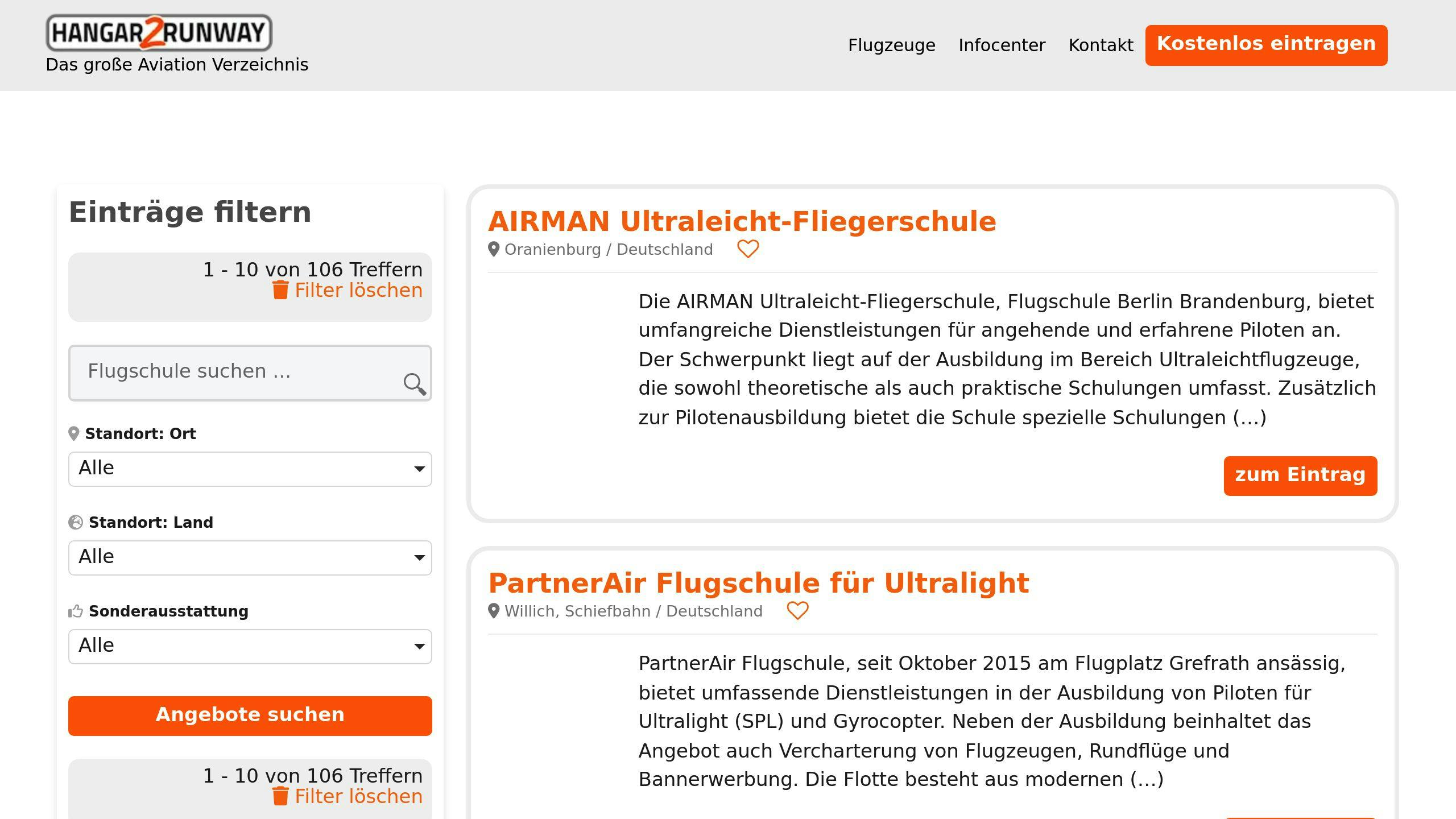
Task: Click the top trash icon Filter löschen
Action: coord(280,290)
